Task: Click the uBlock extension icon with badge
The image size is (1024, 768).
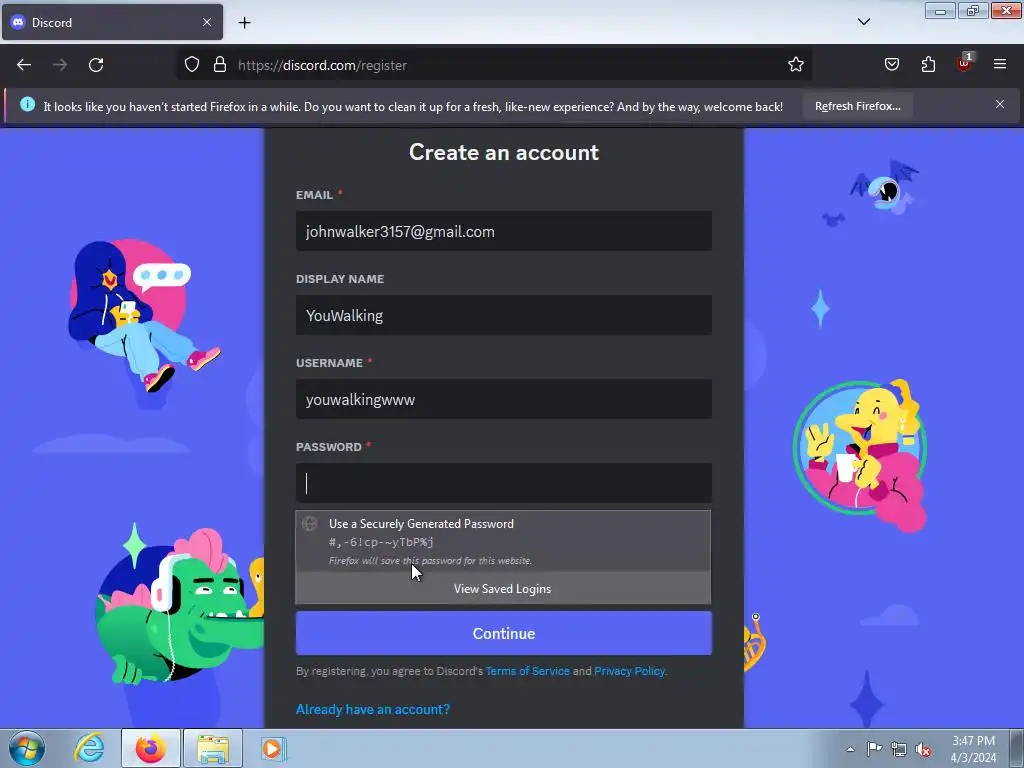Action: [964, 63]
